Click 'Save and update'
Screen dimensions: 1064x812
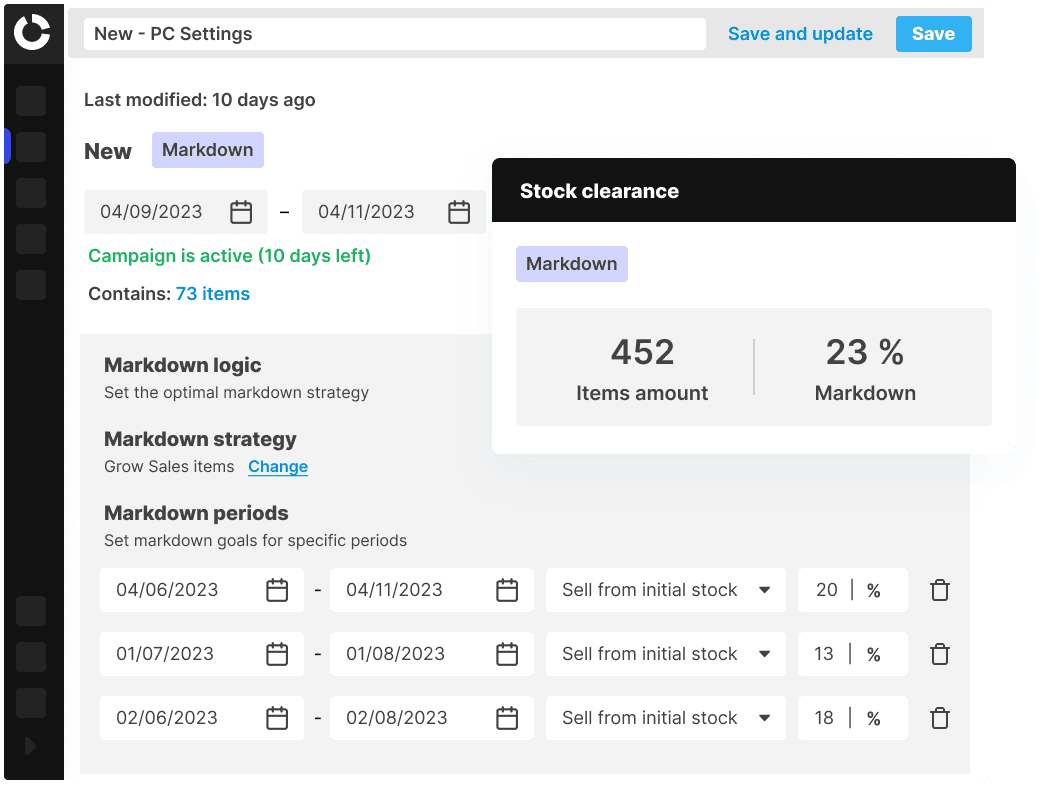pos(800,33)
